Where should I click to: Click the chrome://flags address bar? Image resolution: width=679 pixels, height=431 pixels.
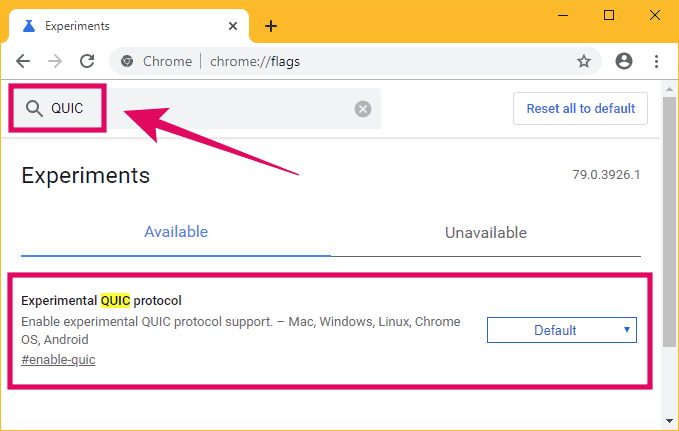(x=355, y=61)
